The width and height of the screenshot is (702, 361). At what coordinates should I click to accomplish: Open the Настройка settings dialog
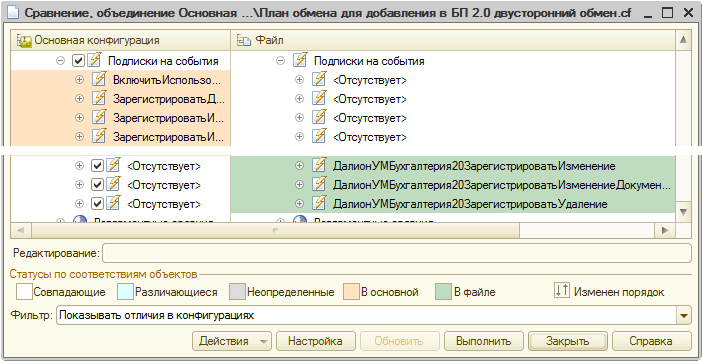tap(315, 341)
